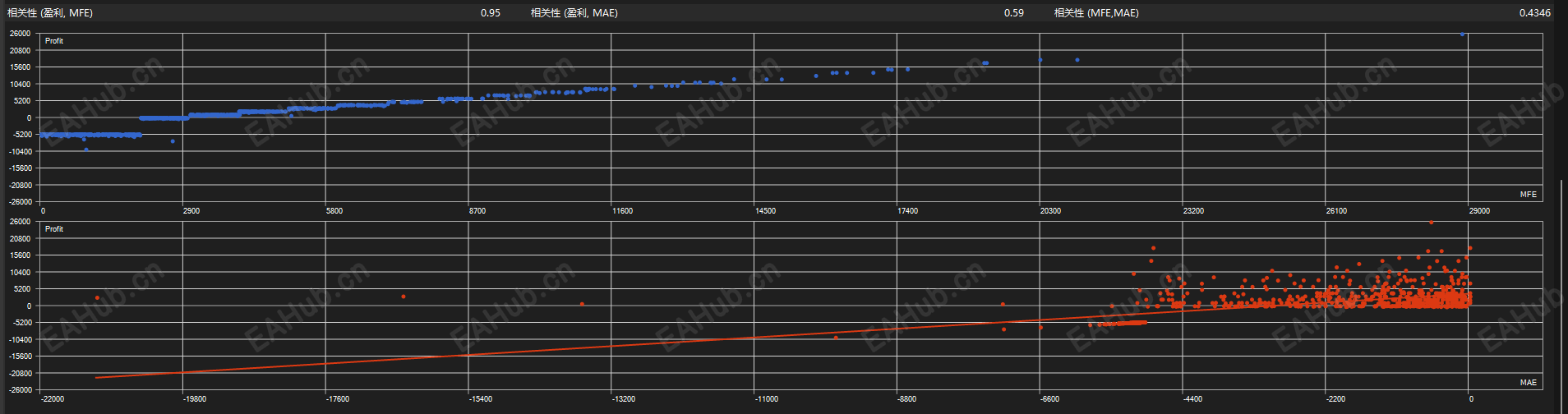Screen dimensions: 1568x414
Task: Select the '相关性 (MFE,MAE)' label
Action: (x=1096, y=13)
